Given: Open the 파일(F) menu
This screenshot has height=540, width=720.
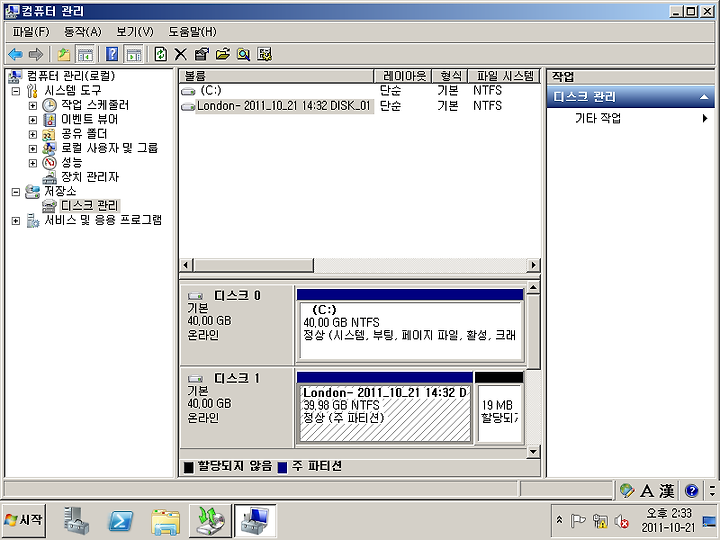Looking at the screenshot, I should [x=31, y=32].
